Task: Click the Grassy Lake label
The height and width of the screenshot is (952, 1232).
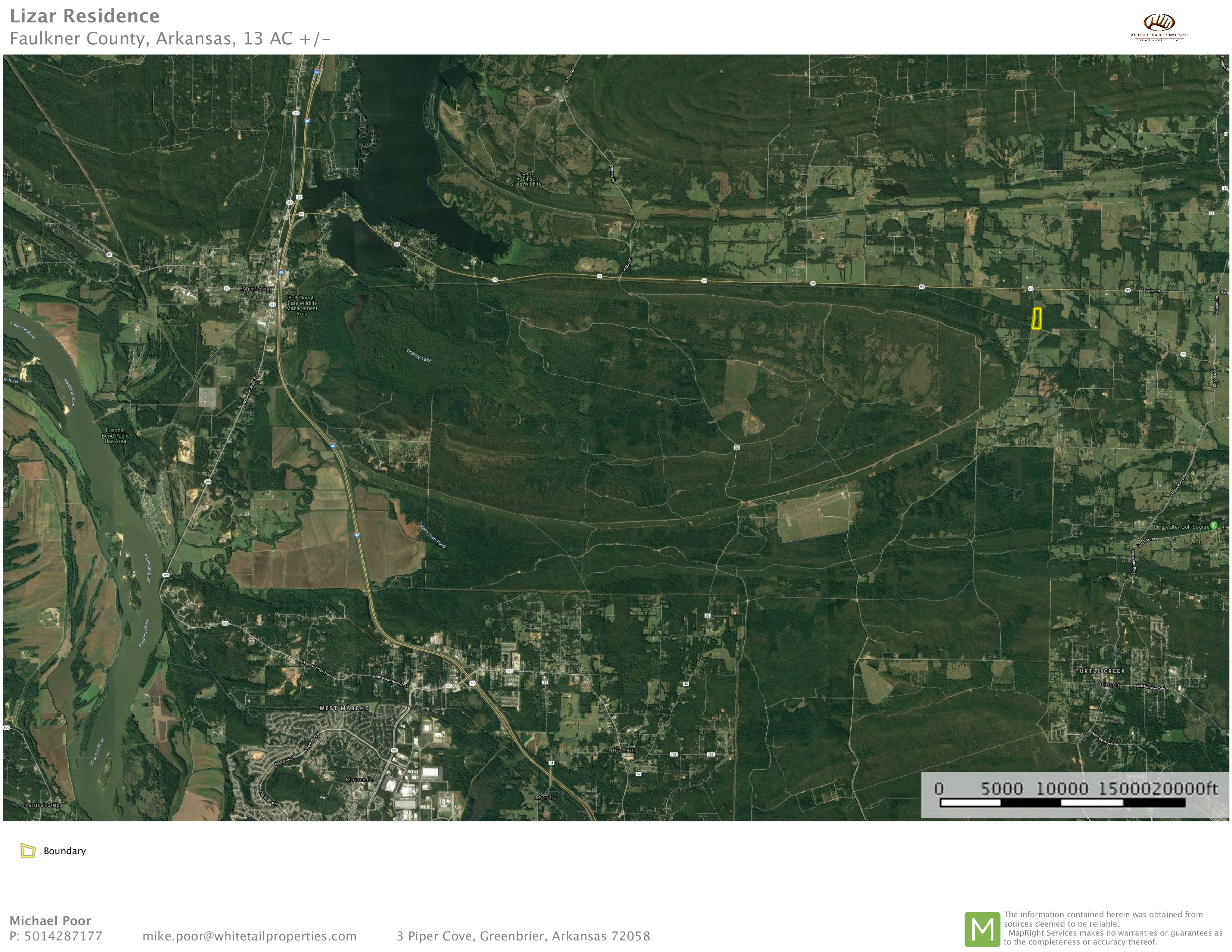Action: [419, 355]
